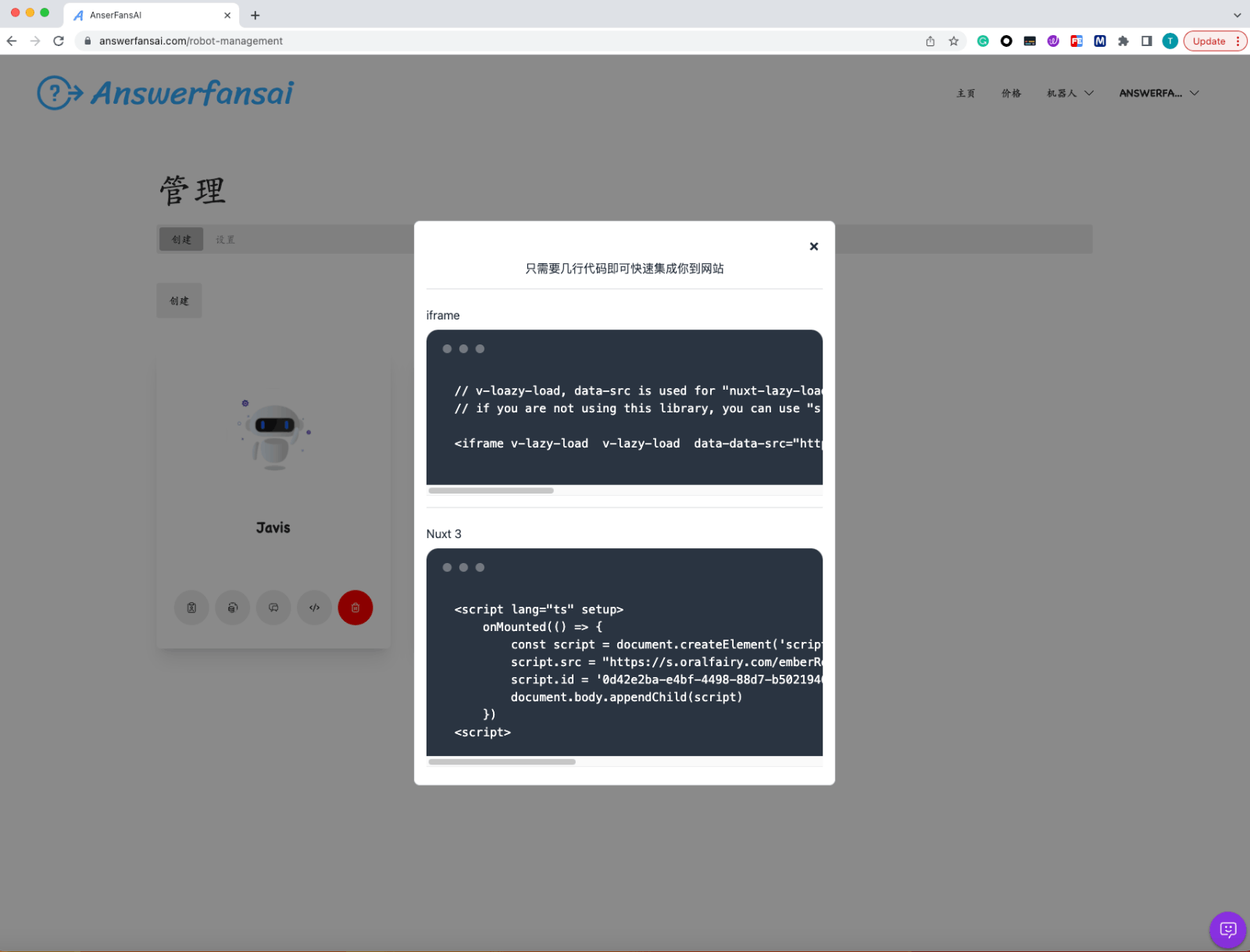Open the chat bubbles icon on Javis card

[273, 608]
